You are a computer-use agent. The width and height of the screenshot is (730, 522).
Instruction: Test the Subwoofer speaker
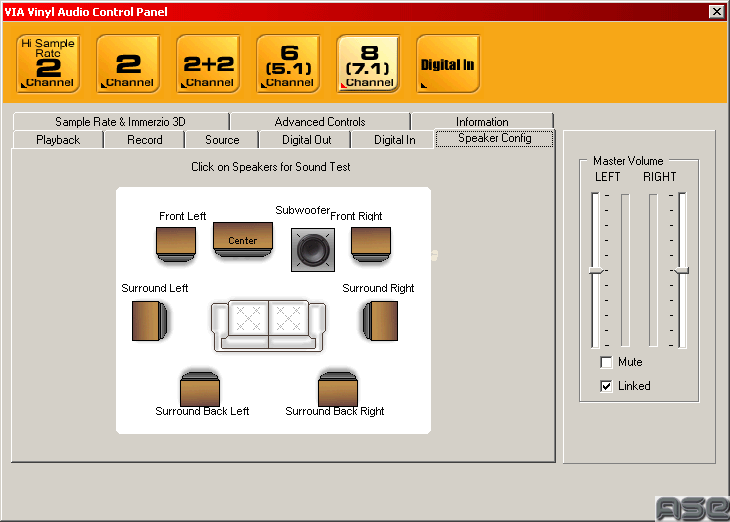tap(313, 250)
